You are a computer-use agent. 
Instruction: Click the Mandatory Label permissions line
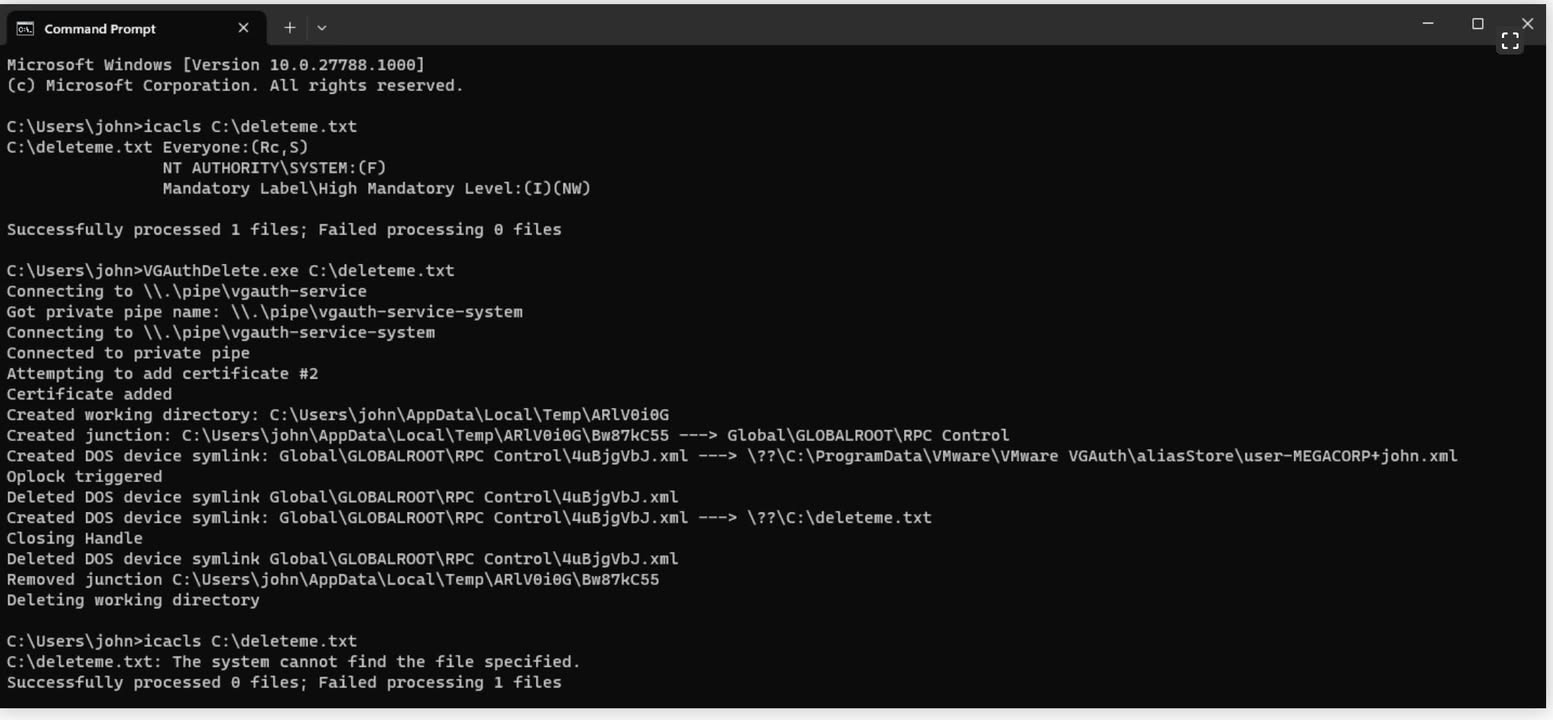coord(375,188)
